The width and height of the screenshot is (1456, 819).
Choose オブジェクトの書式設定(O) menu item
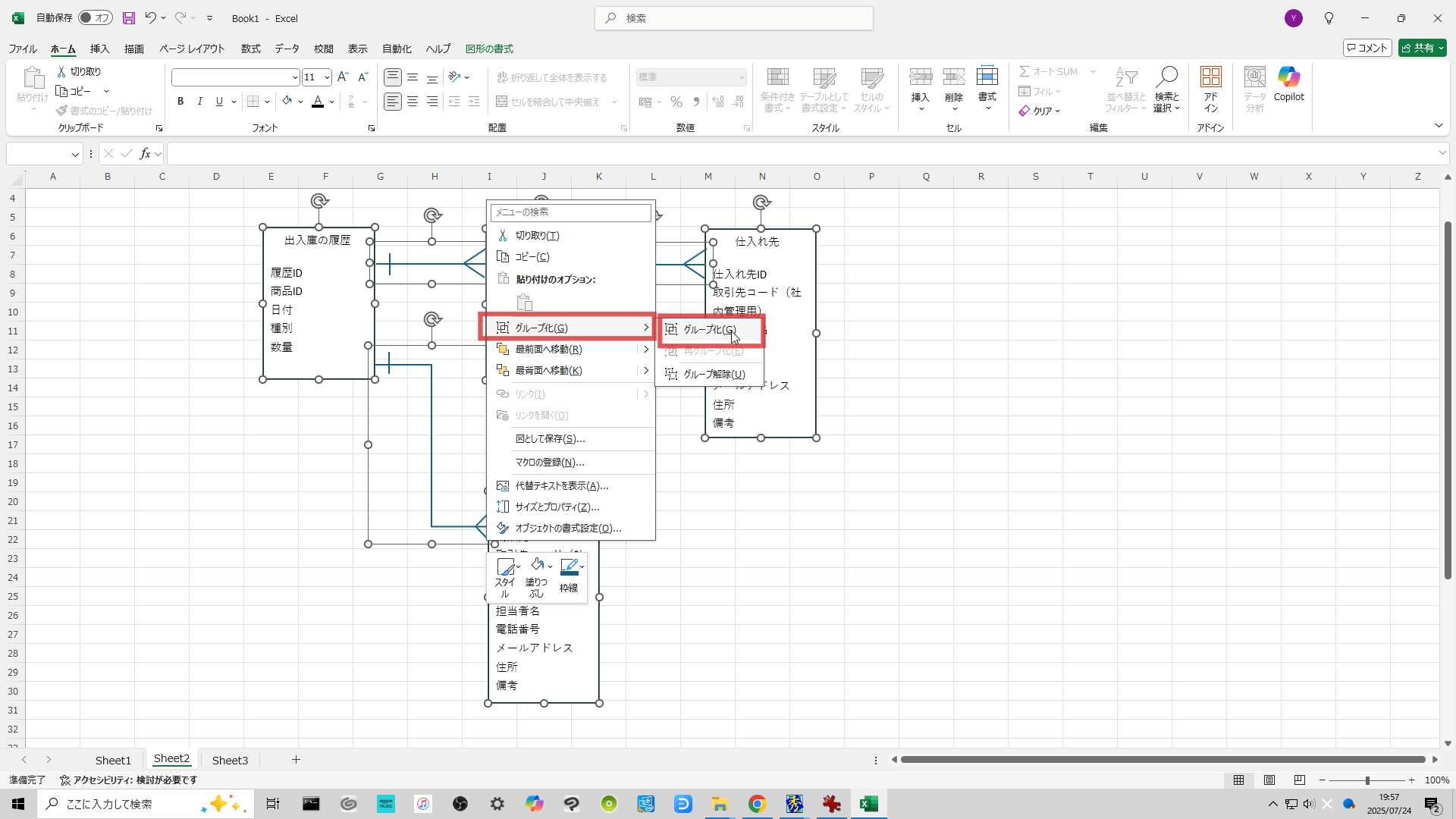tap(570, 529)
